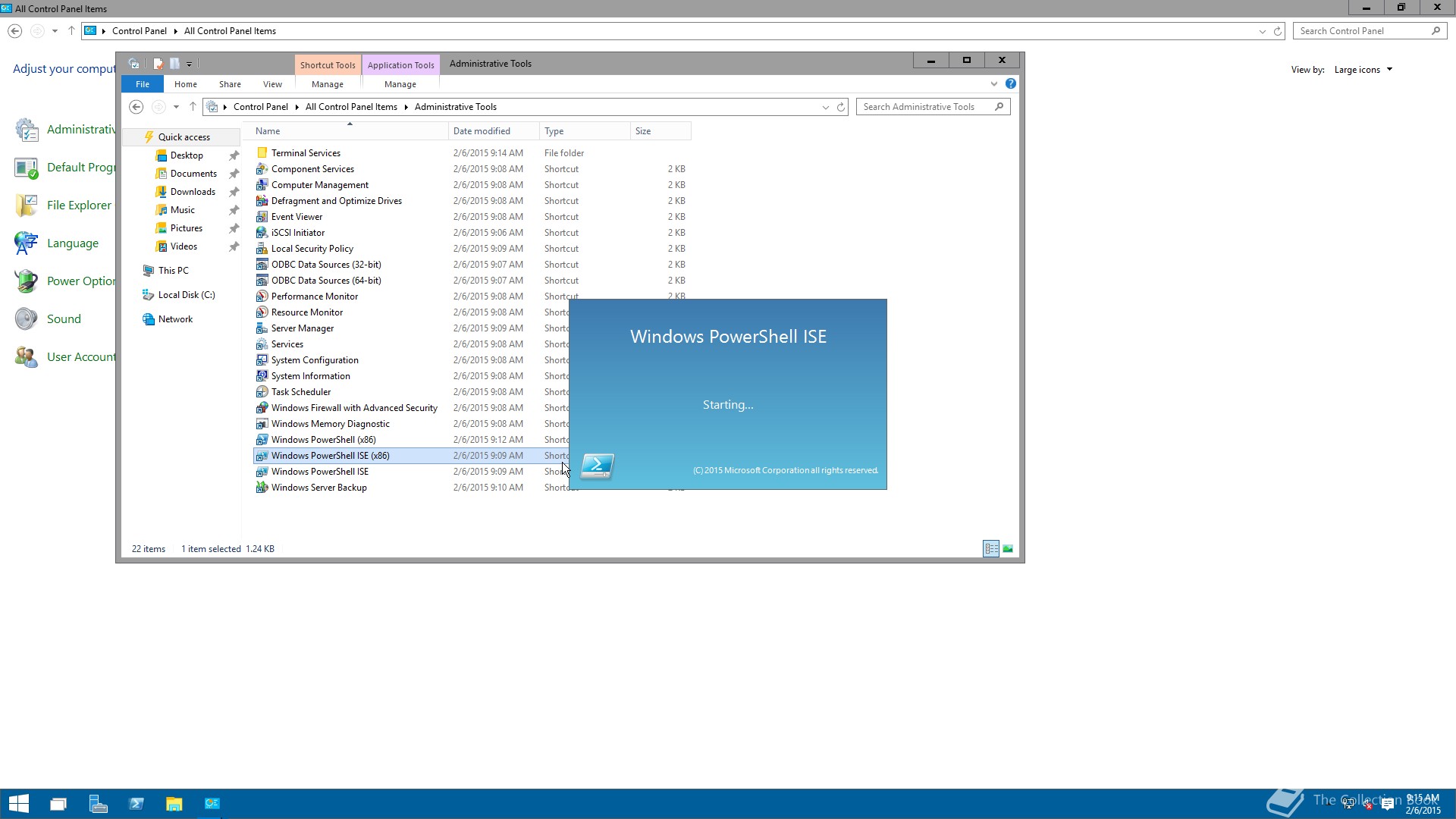Open Power Options link in Control Panel
The height and width of the screenshot is (819, 1456).
81,281
